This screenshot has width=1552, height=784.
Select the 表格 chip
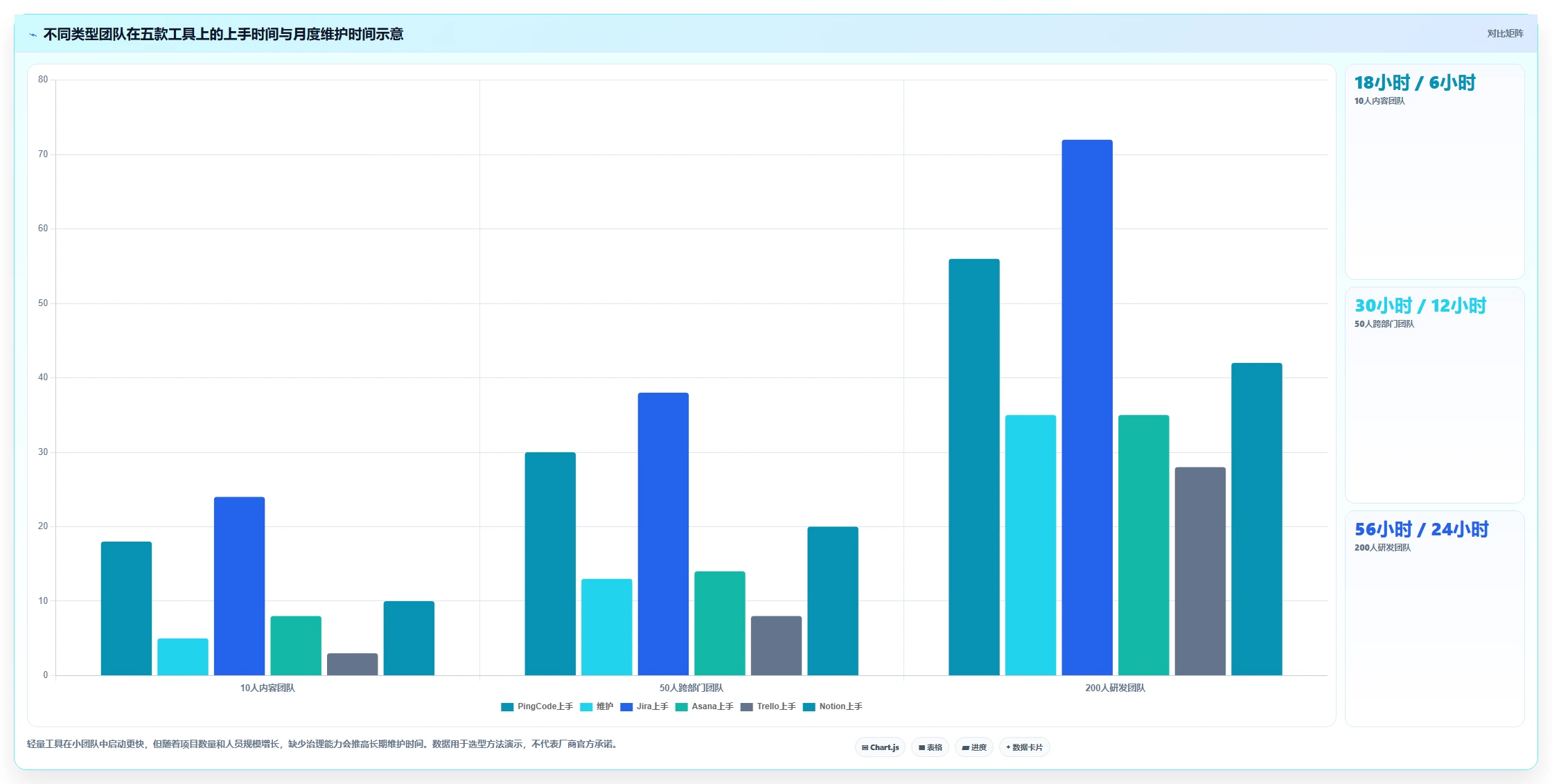pos(930,747)
